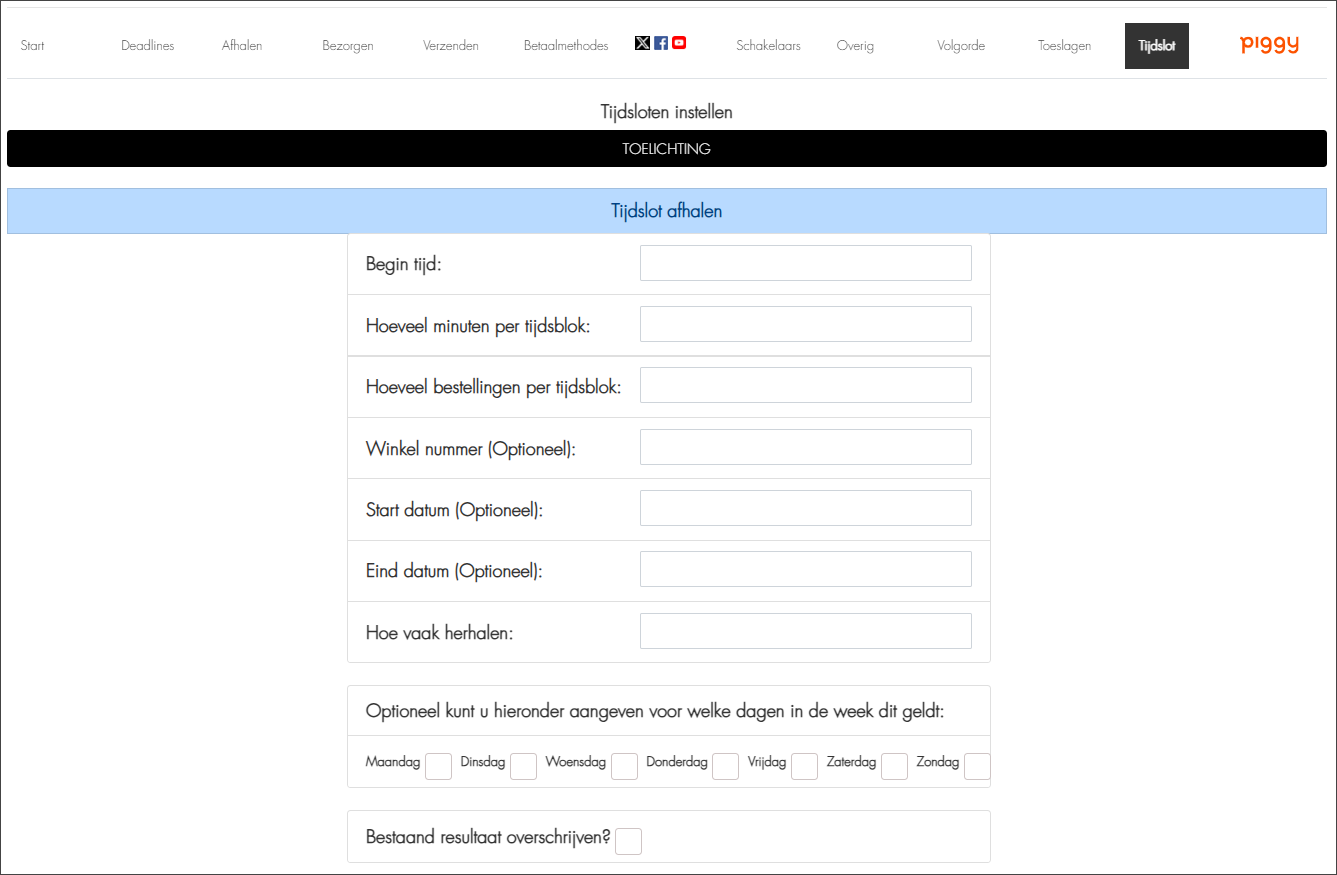Focus the 'Winkel nummer (Optioneel)' input
This screenshot has width=1337, height=875.
806,447
